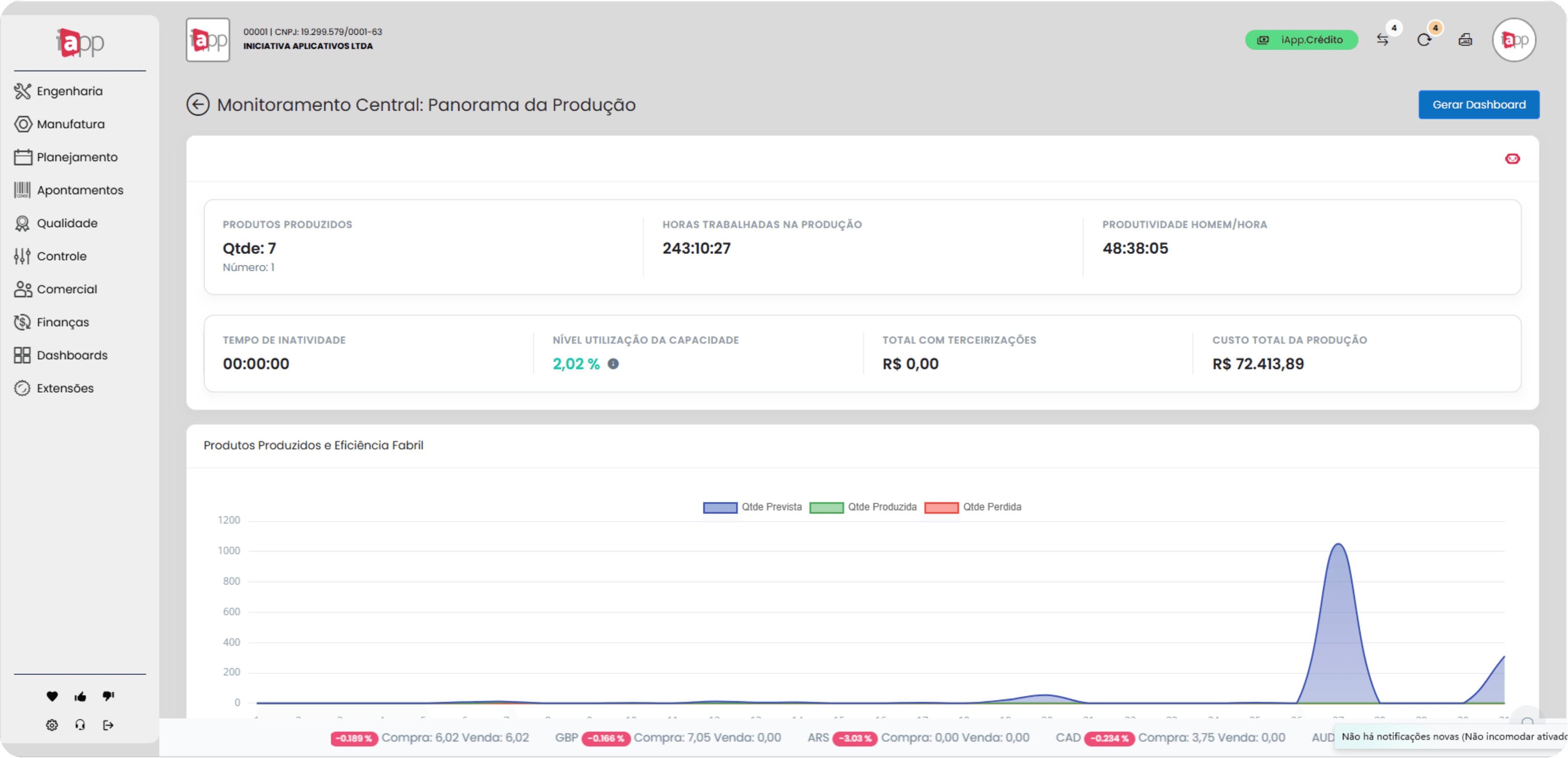Click the thumbs down icon
This screenshot has width=1568, height=758.
pos(108,697)
